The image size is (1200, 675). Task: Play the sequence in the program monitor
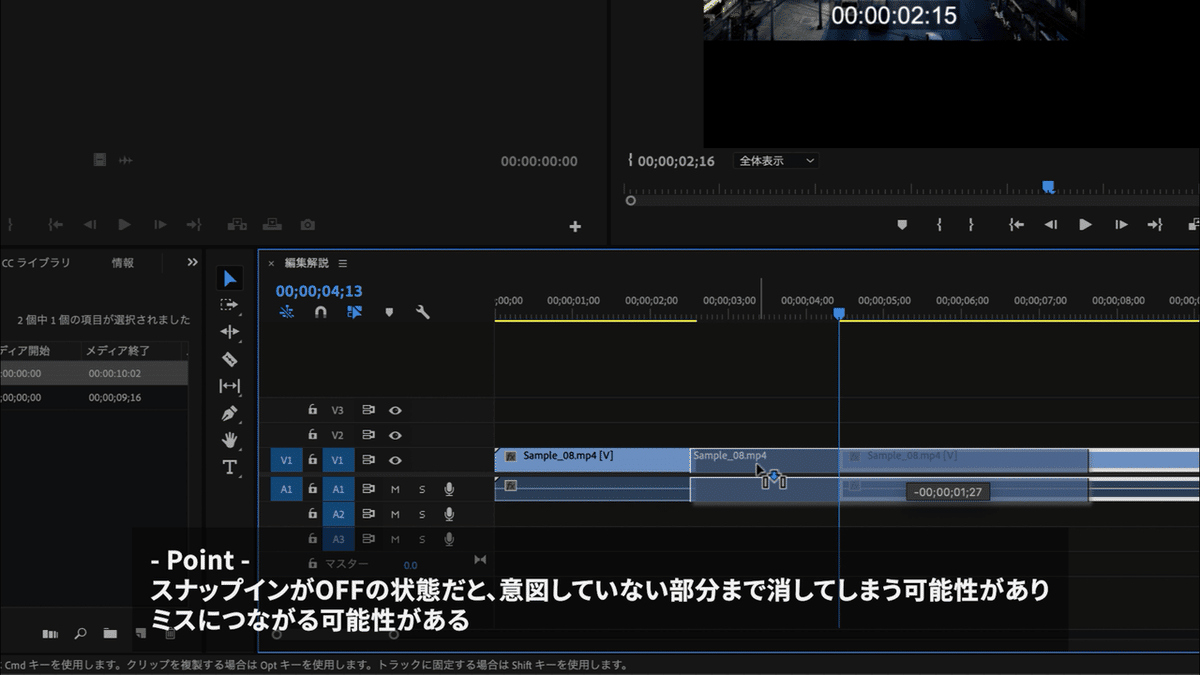click(1085, 225)
